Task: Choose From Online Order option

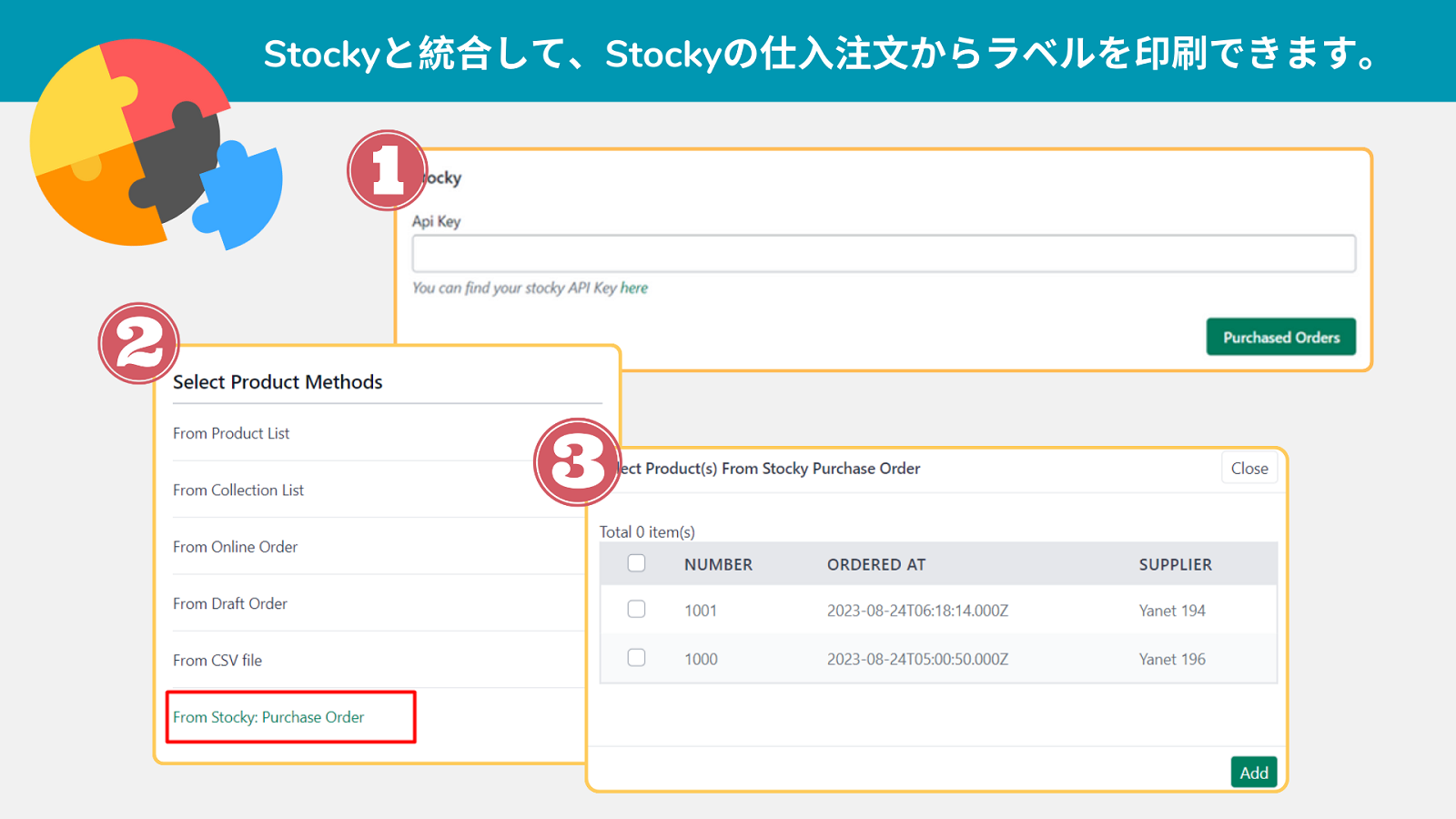Action: tap(236, 547)
